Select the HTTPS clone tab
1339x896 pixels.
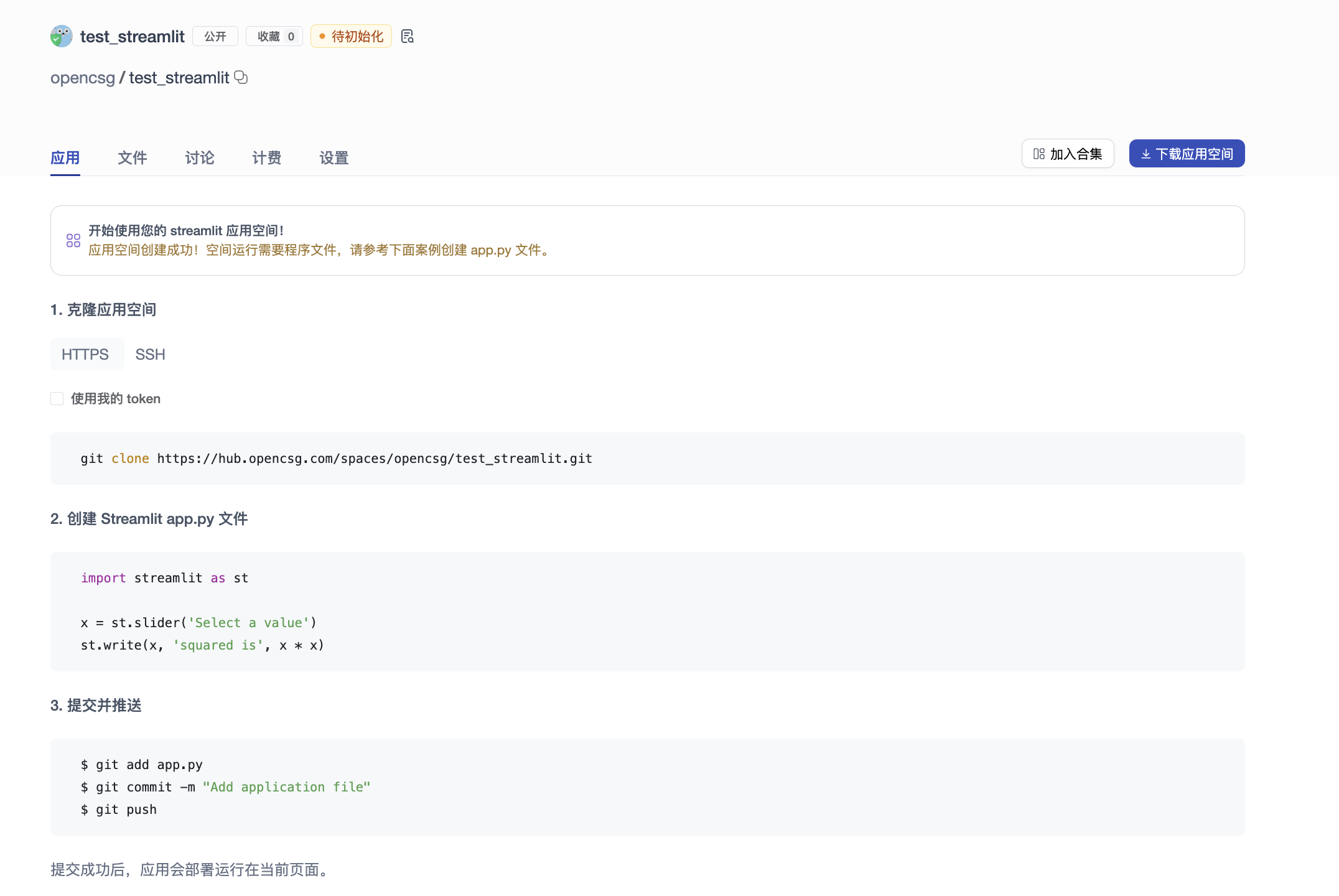[85, 354]
